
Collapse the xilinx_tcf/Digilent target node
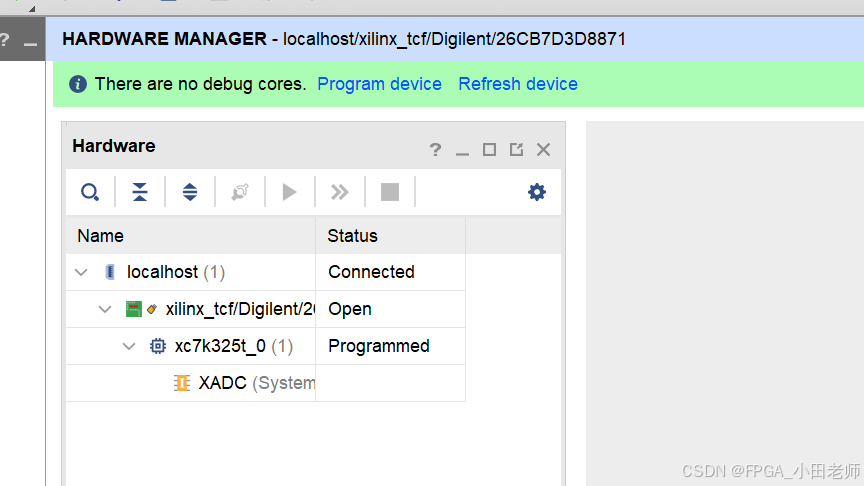coord(105,309)
